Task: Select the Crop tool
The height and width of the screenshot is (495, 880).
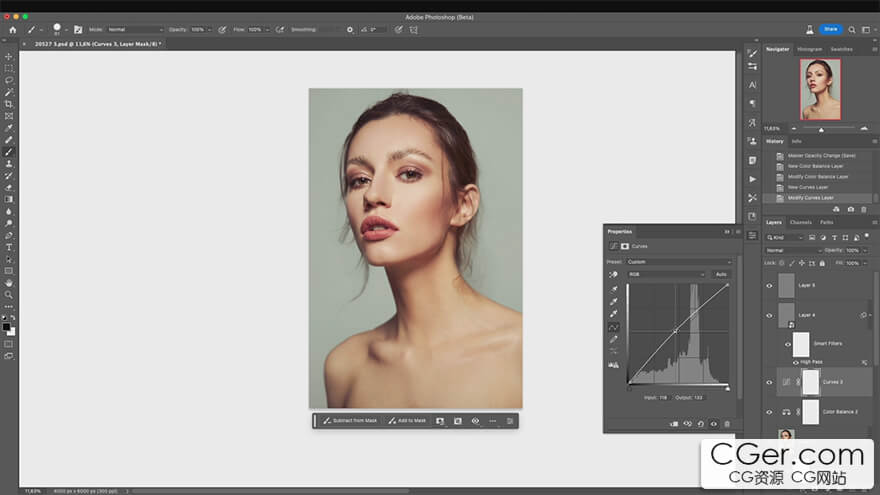Action: tap(9, 104)
